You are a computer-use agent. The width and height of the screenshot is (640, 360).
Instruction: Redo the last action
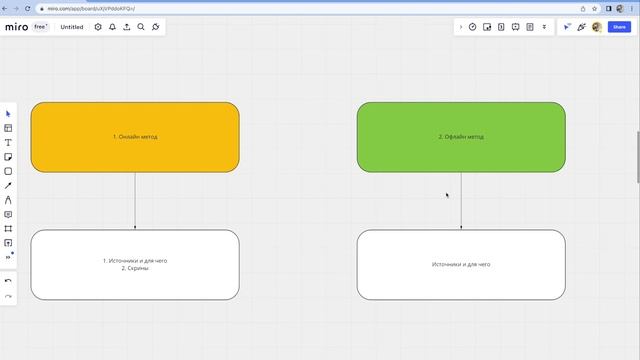click(x=8, y=296)
